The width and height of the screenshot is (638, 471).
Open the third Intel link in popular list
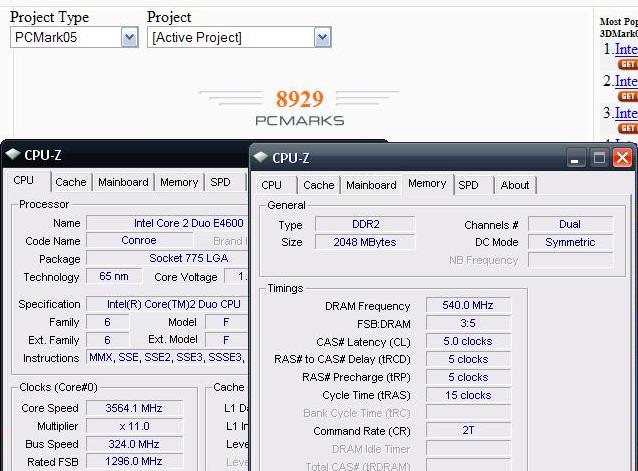point(626,113)
